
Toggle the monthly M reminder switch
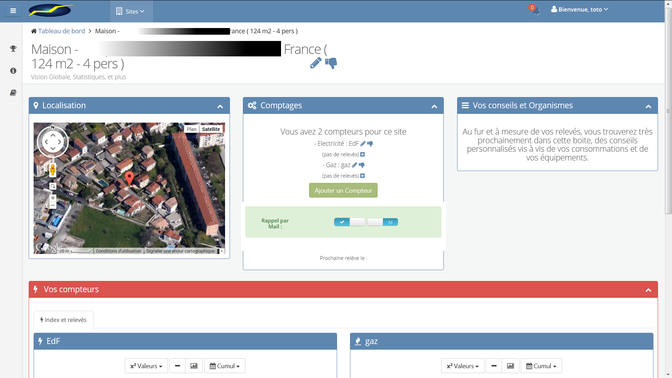(x=383, y=222)
